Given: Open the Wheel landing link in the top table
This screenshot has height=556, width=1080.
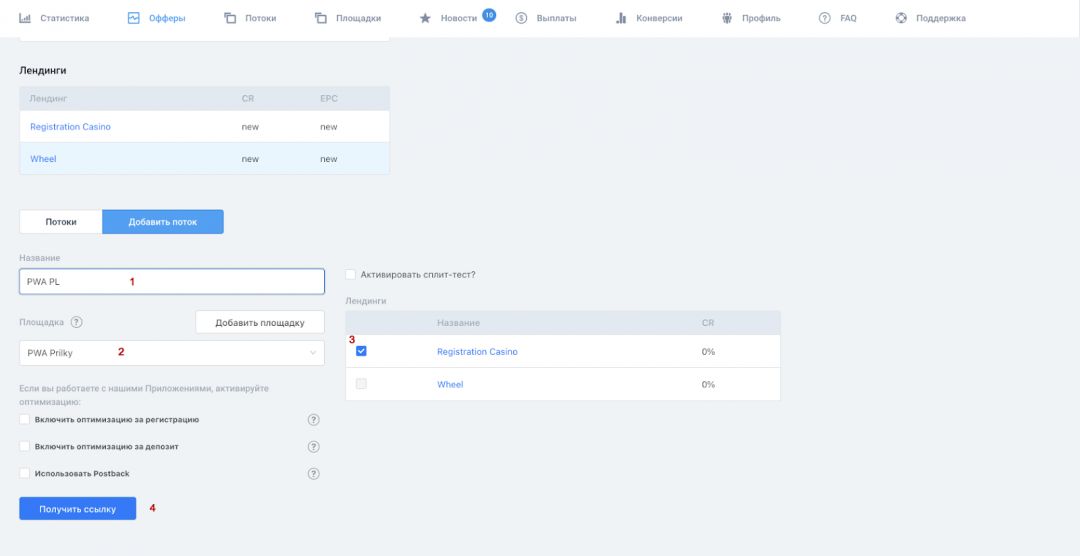Looking at the screenshot, I should coord(43,159).
